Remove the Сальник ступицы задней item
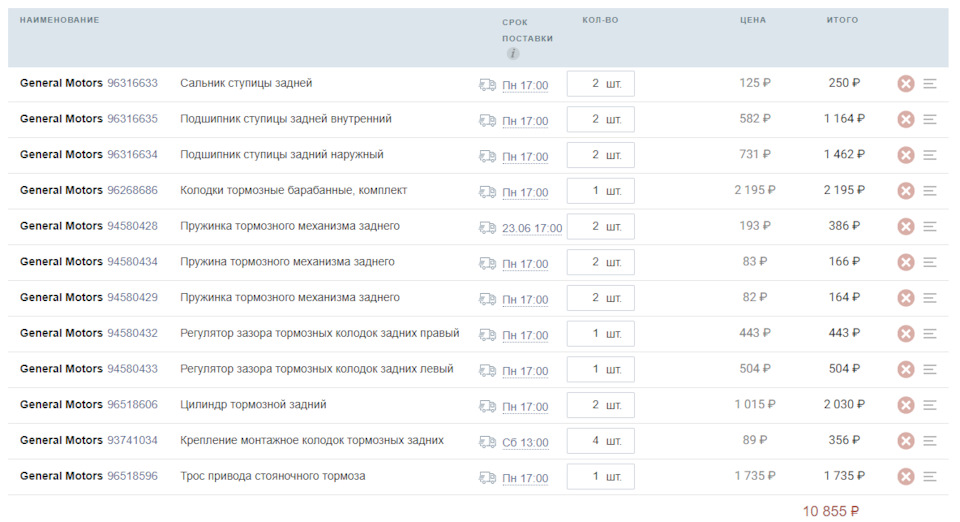The width and height of the screenshot is (960, 522). click(906, 84)
